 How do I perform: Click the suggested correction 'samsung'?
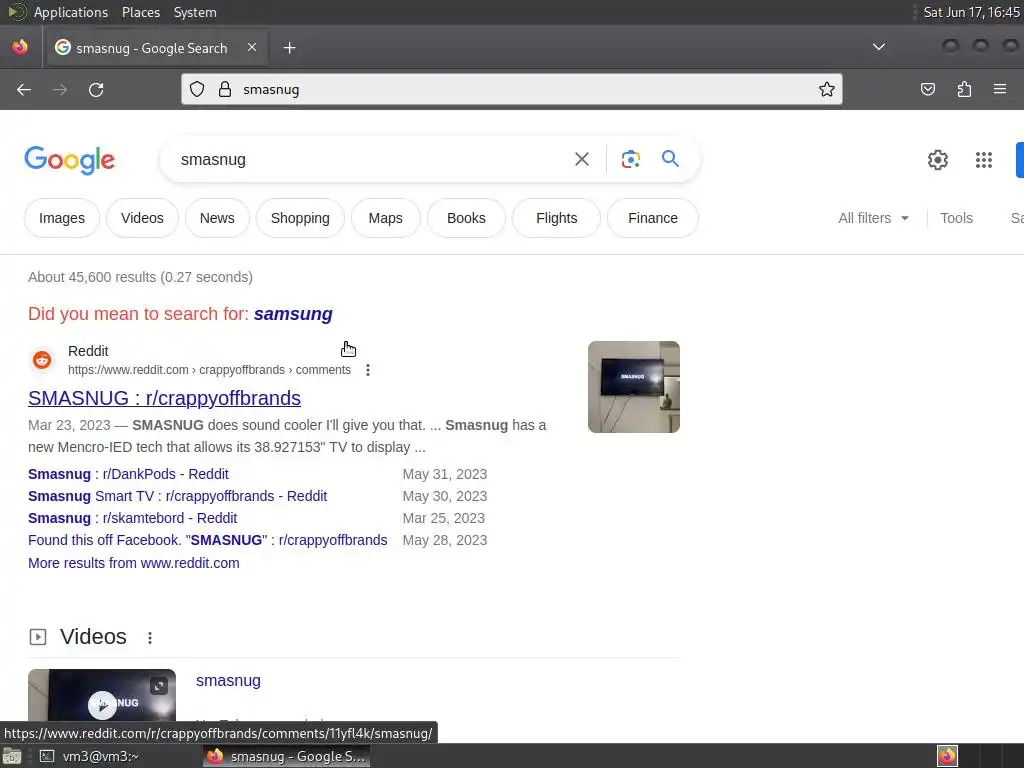tap(293, 314)
